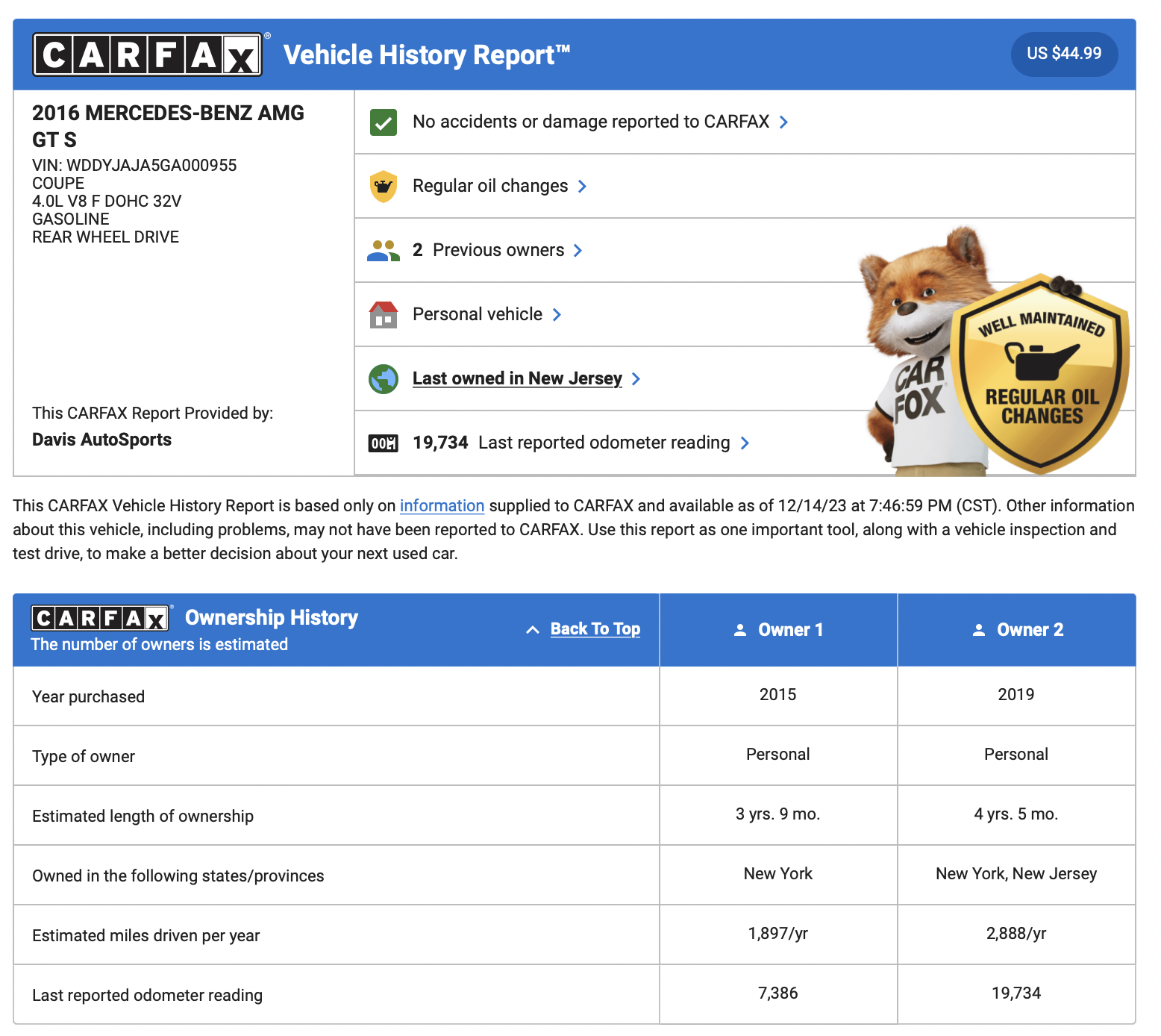Image resolution: width=1161 pixels, height=1036 pixels.
Task: Click the 7,386 odometer cell
Action: click(x=778, y=993)
